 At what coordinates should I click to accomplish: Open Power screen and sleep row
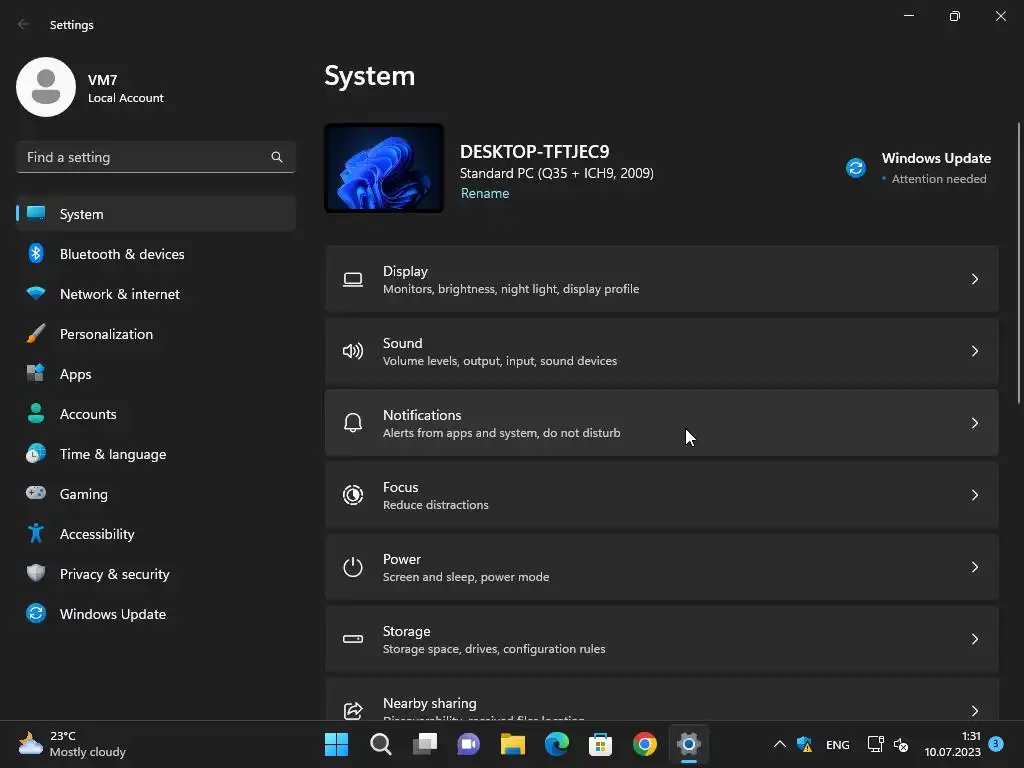tap(662, 567)
